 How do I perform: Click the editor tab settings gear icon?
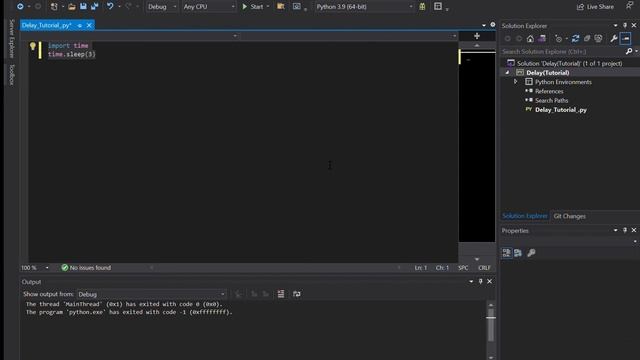[x=493, y=25]
